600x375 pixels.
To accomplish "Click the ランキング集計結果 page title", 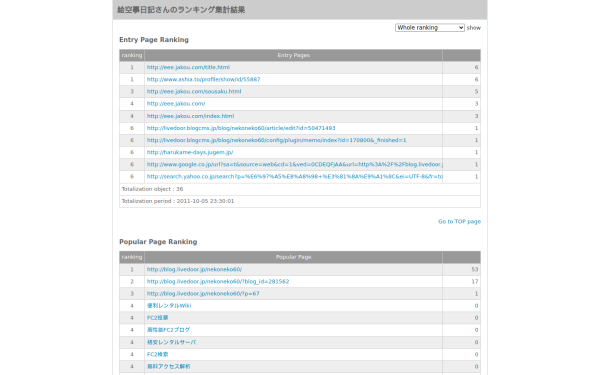I will 181,10.
